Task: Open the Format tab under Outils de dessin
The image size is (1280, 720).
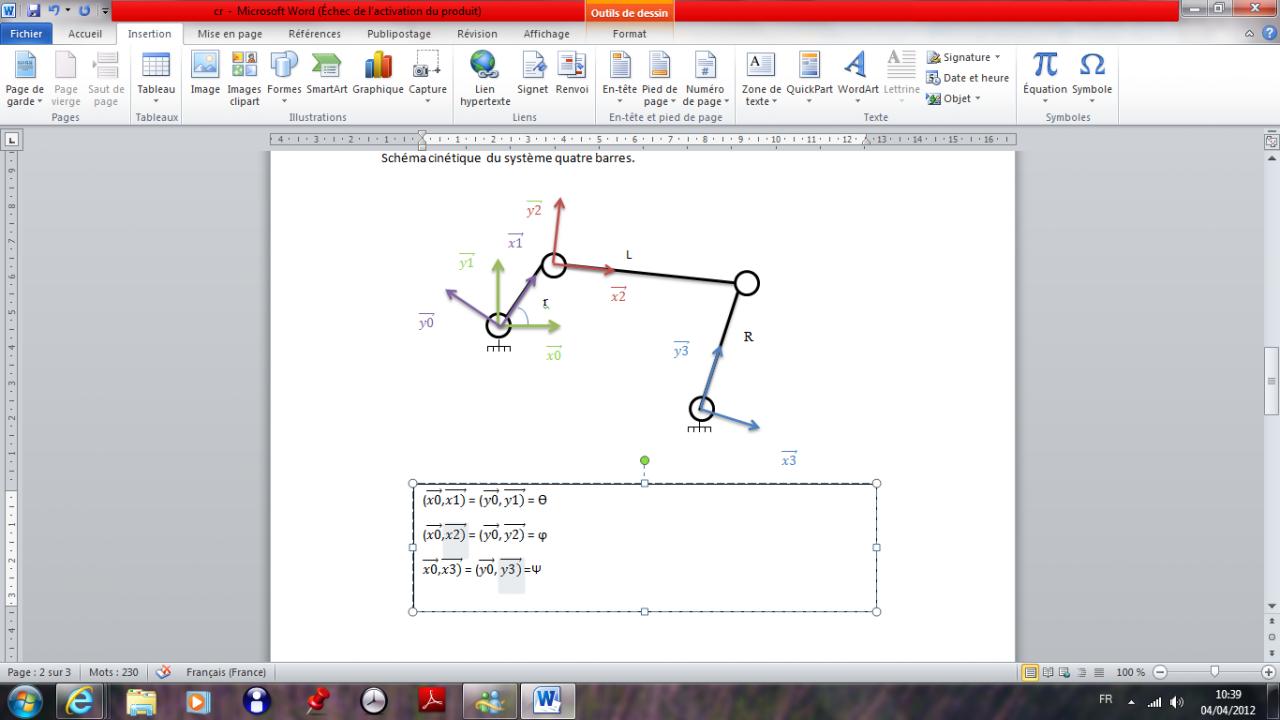Action: [x=630, y=34]
